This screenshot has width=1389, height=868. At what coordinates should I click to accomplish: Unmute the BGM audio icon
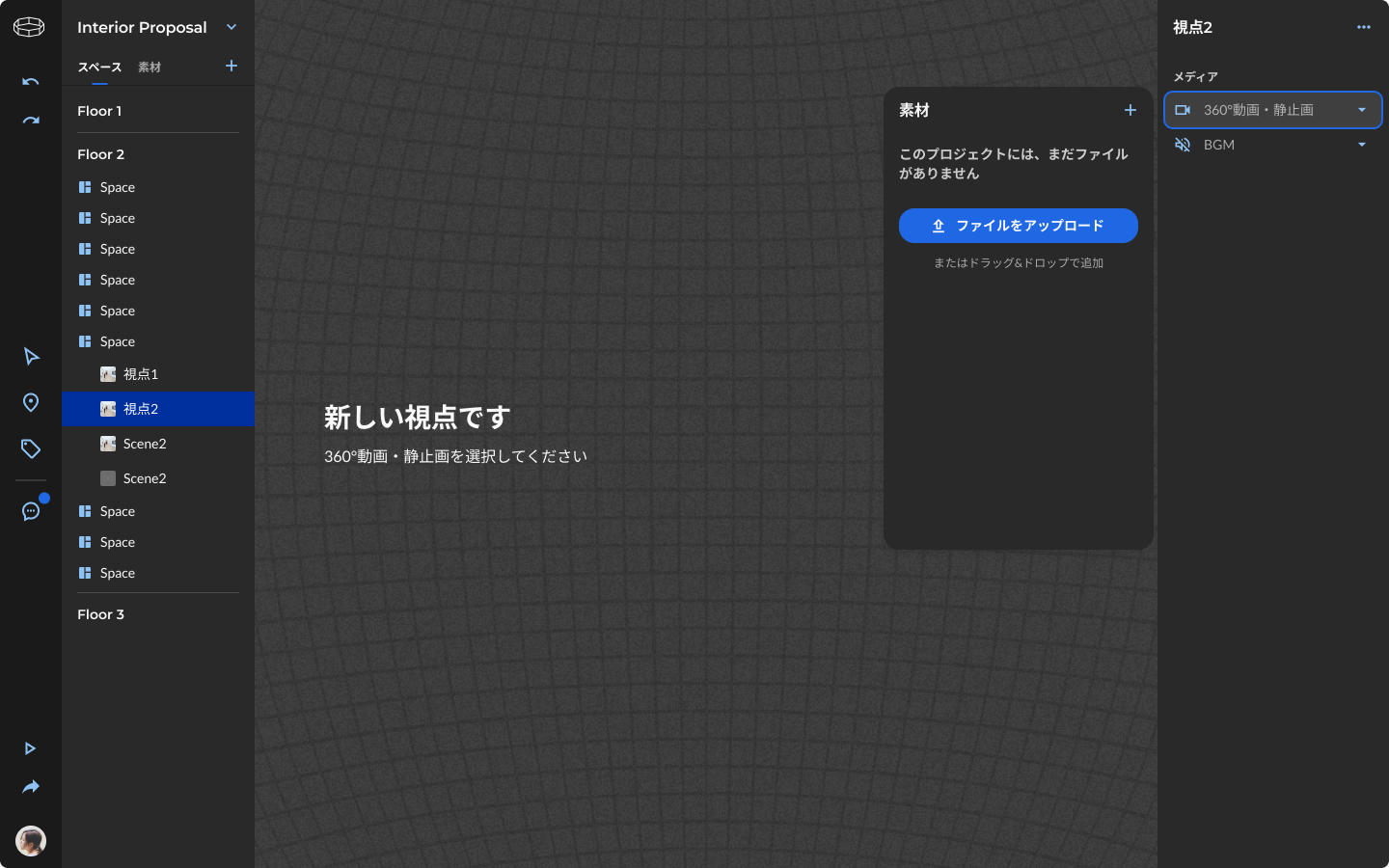pos(1182,145)
